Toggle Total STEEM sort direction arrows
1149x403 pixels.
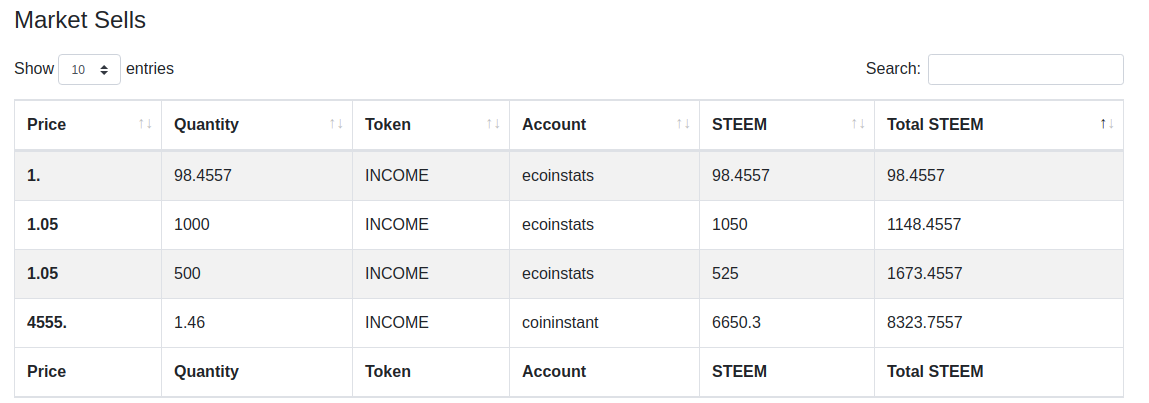coord(1106,124)
